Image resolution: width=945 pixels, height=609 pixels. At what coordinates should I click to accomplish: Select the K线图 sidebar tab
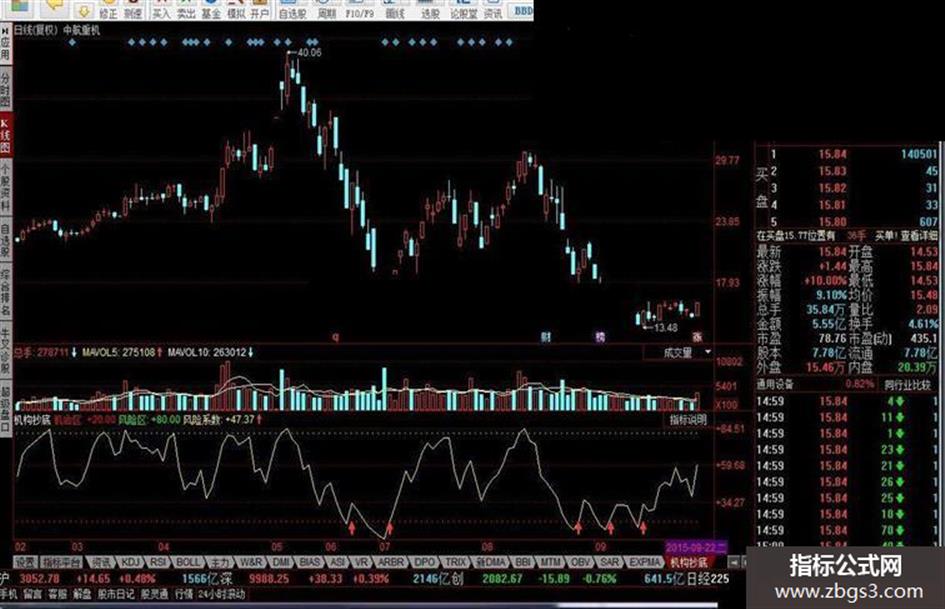tap(5, 134)
